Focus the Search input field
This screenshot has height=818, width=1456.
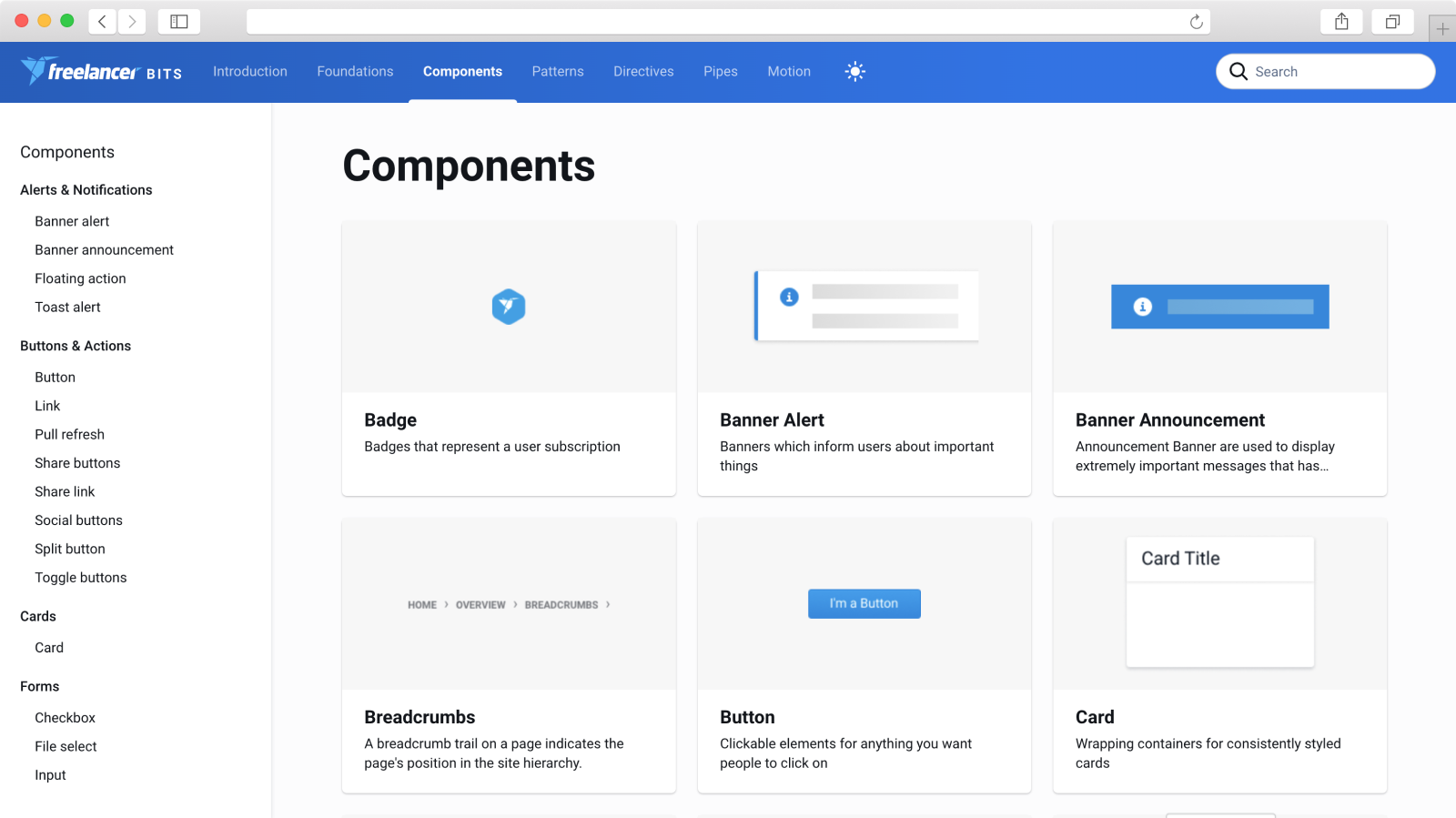pos(1326,71)
